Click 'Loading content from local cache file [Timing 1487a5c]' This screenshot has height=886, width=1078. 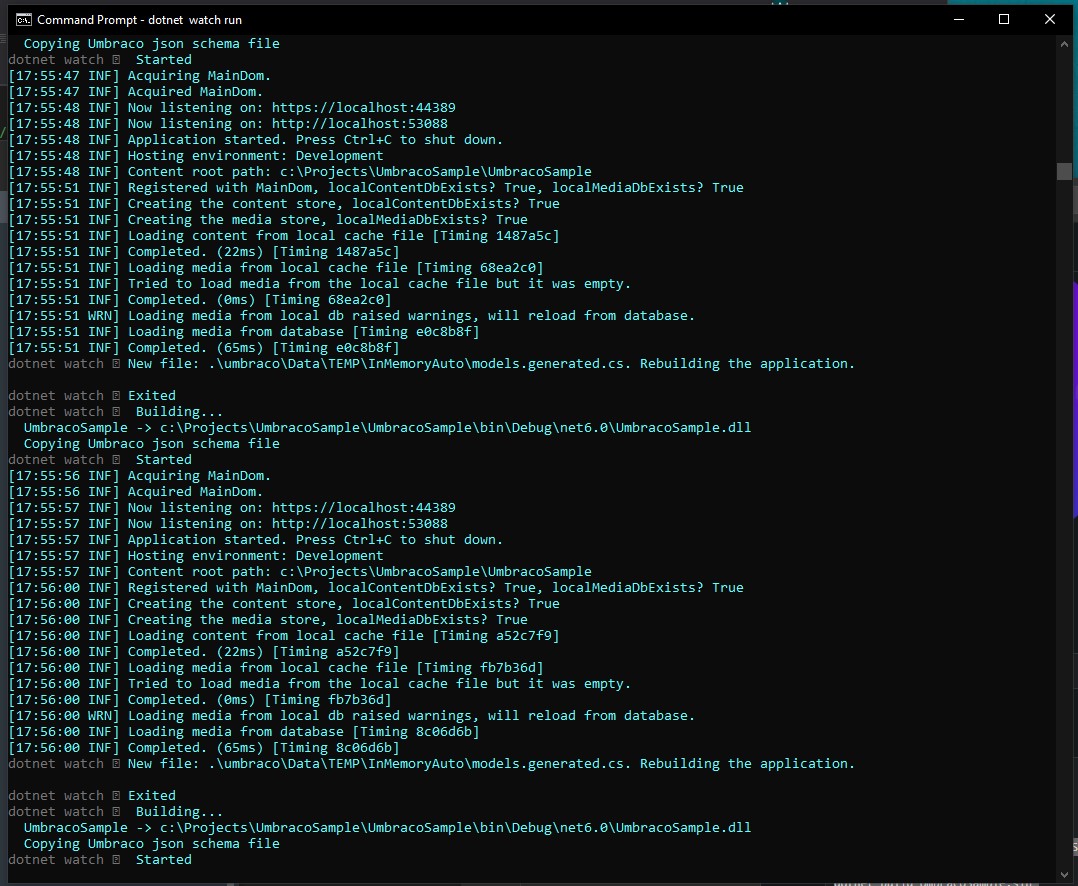point(343,236)
